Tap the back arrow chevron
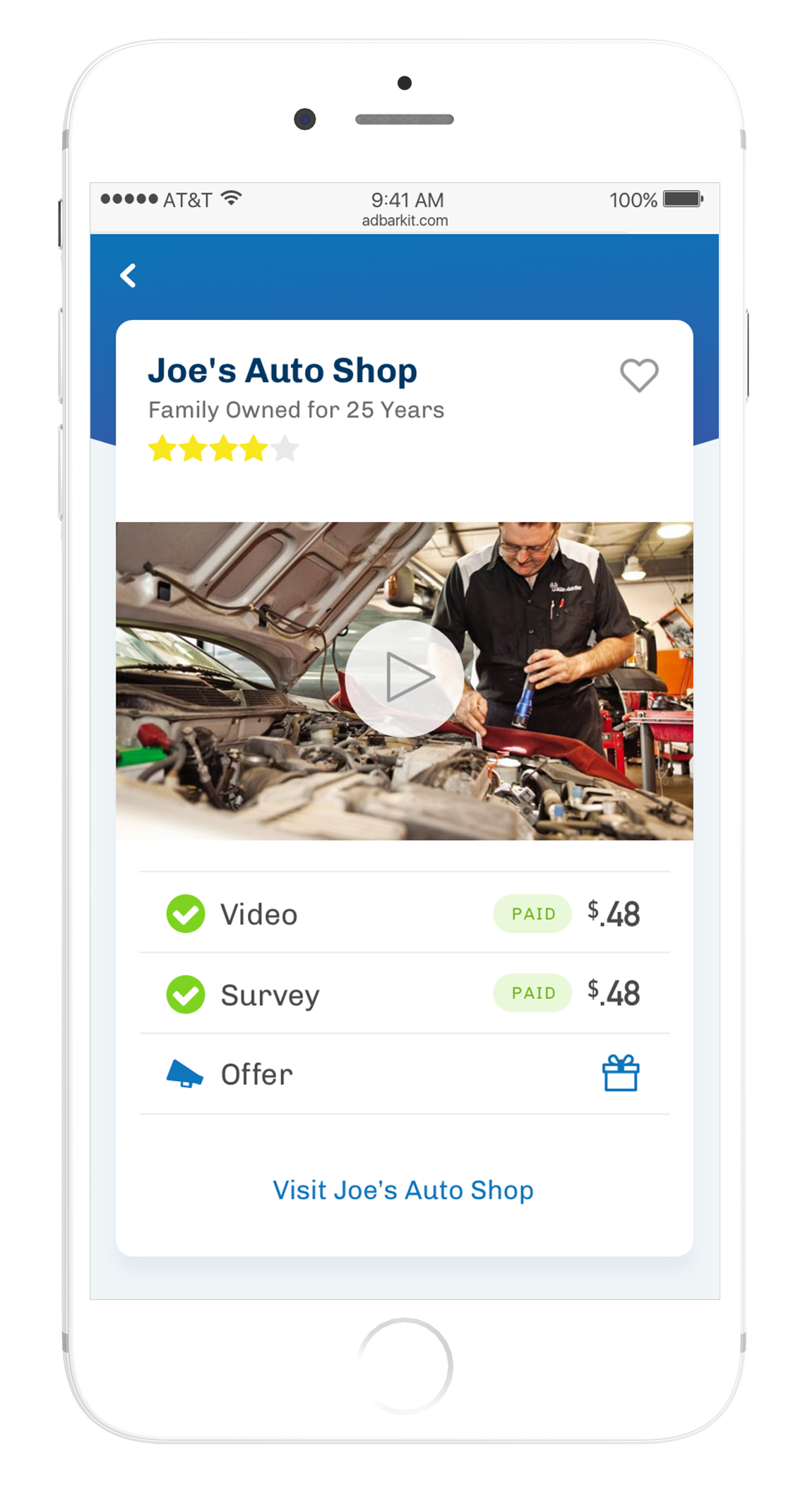Screen dimensions: 805x1512 [x=128, y=276]
